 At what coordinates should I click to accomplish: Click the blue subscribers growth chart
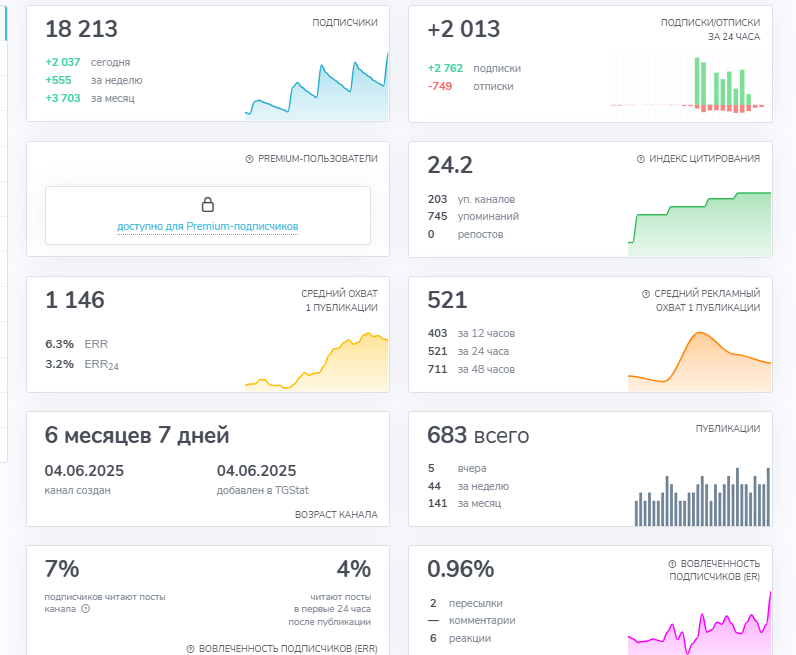point(317,86)
